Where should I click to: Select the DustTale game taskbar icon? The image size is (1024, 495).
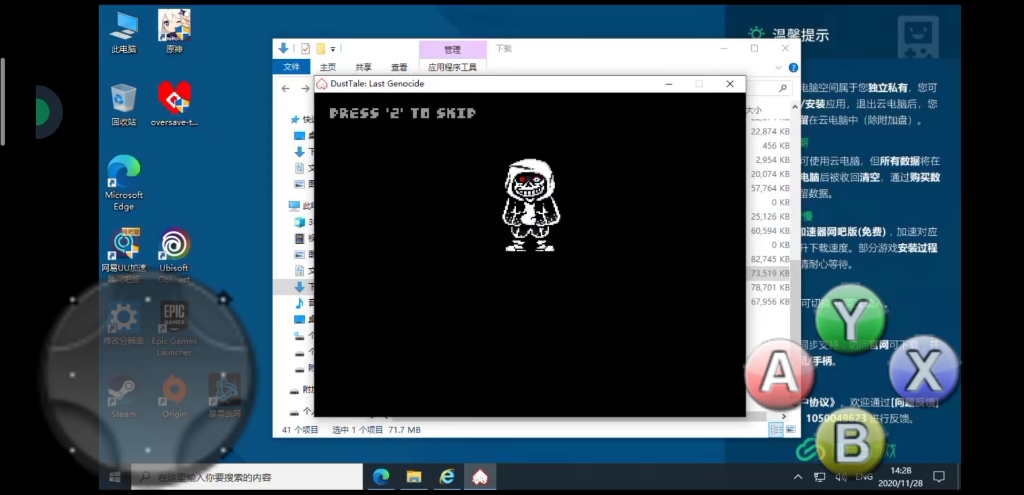click(481, 477)
